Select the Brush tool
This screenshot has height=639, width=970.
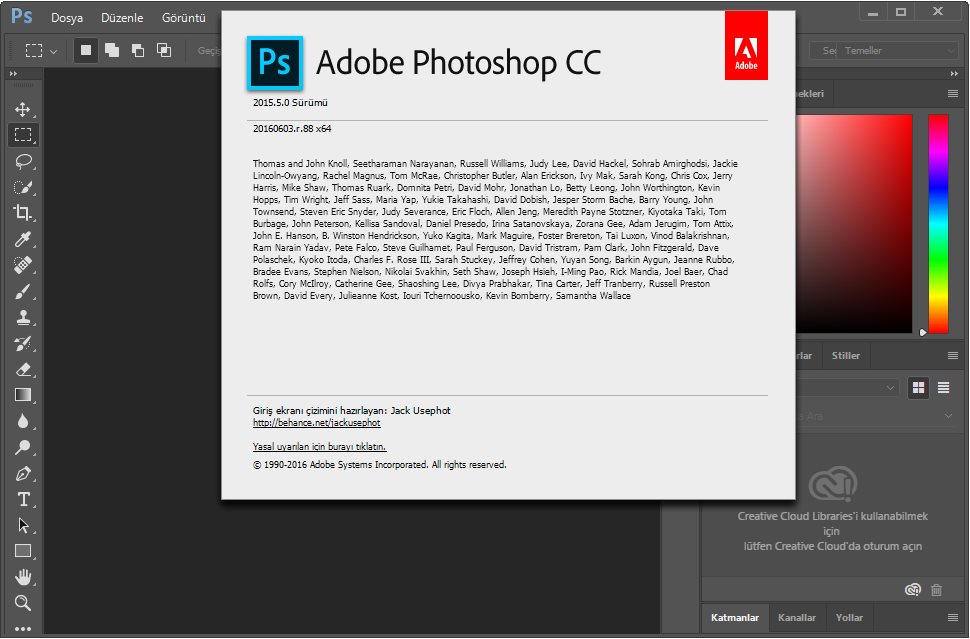tap(23, 291)
